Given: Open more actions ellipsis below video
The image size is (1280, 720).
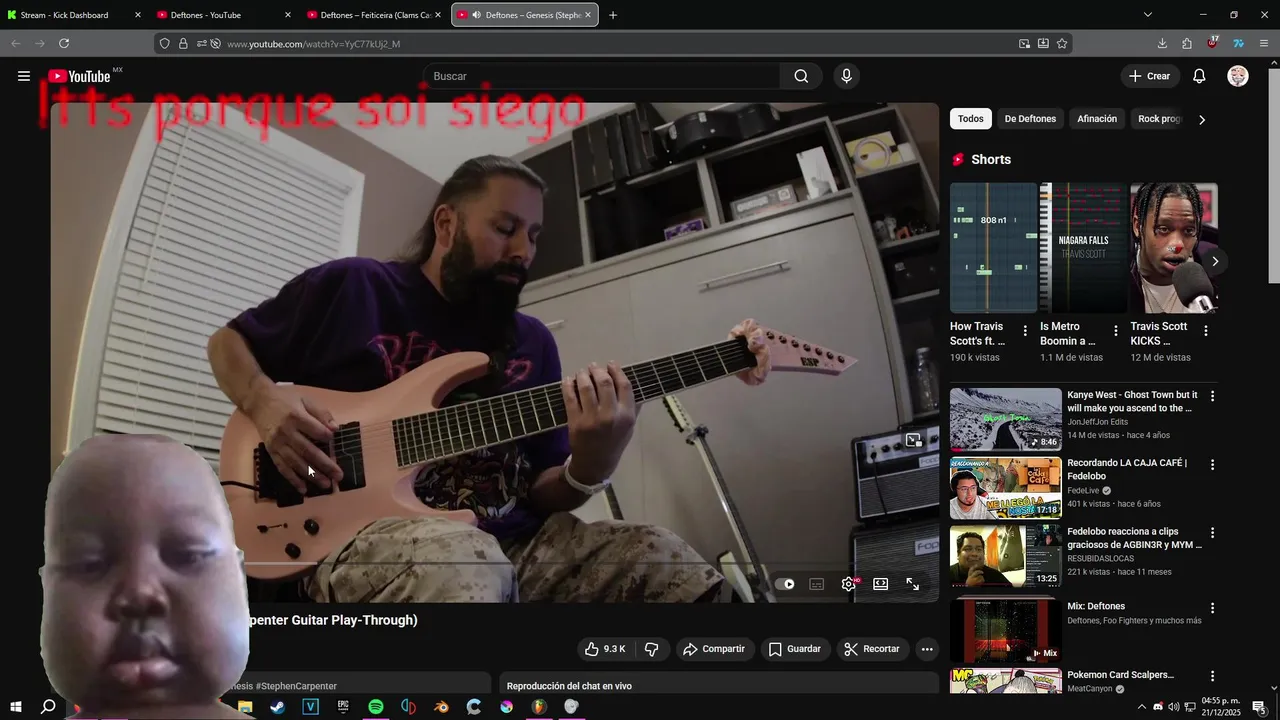Looking at the screenshot, I should coord(927,649).
